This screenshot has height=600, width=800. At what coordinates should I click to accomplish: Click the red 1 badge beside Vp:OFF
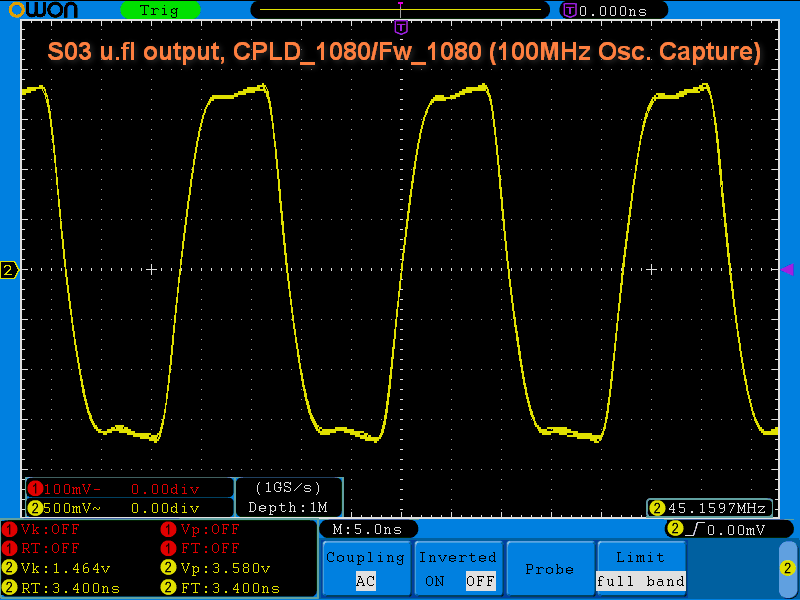coord(168,529)
